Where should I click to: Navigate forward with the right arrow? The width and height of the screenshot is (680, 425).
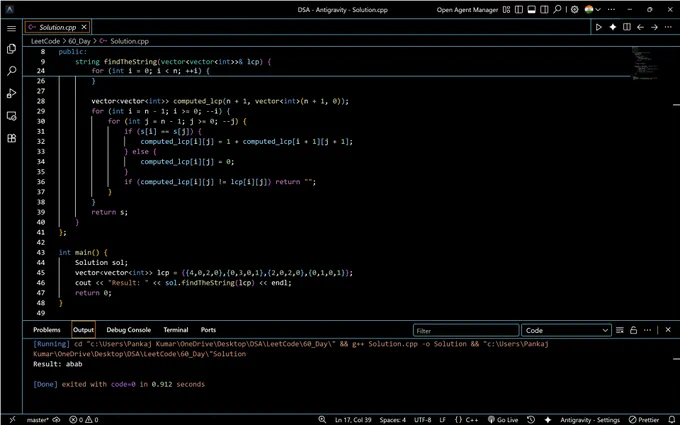point(654,27)
